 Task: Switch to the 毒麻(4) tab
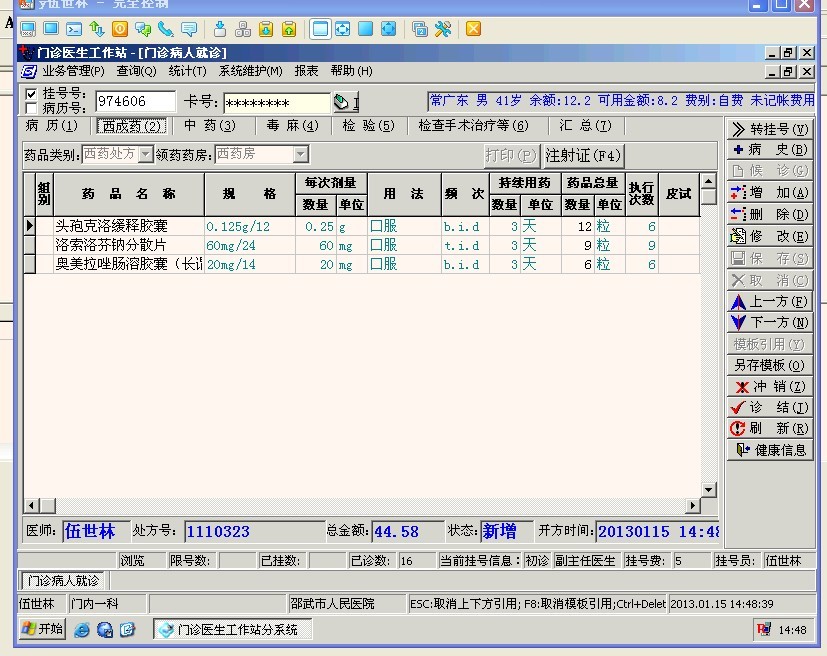(x=293, y=126)
